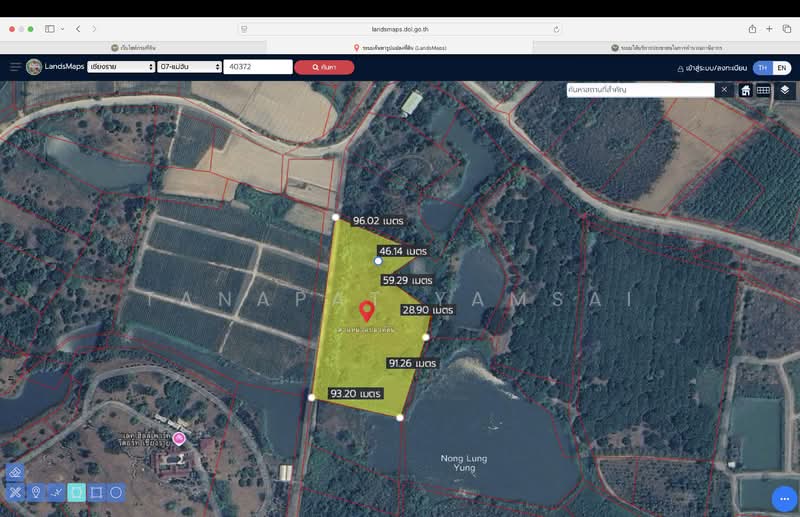
Task: Select the ruler measurement tool
Action: tap(15, 492)
